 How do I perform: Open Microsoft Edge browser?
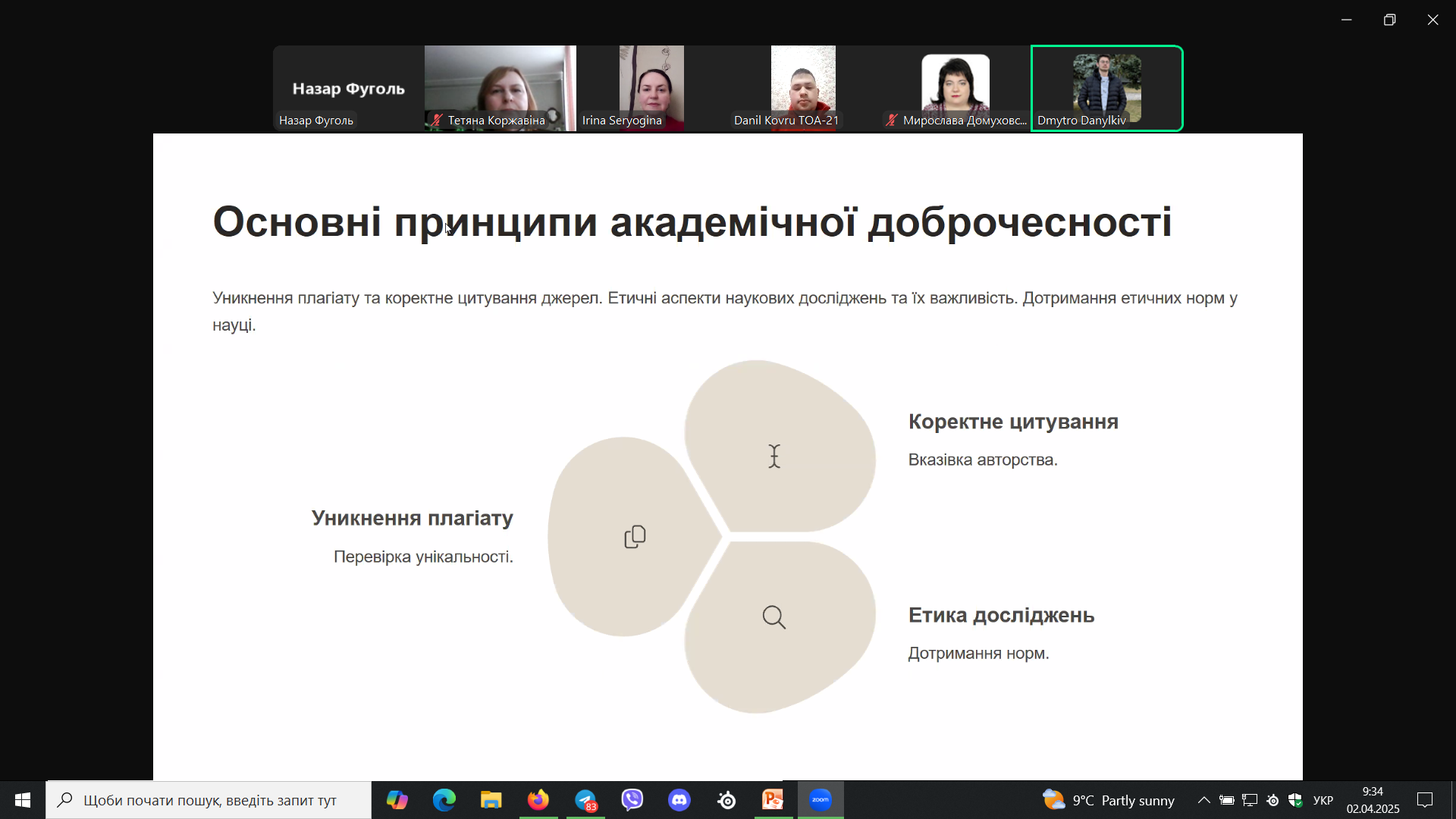click(x=444, y=800)
